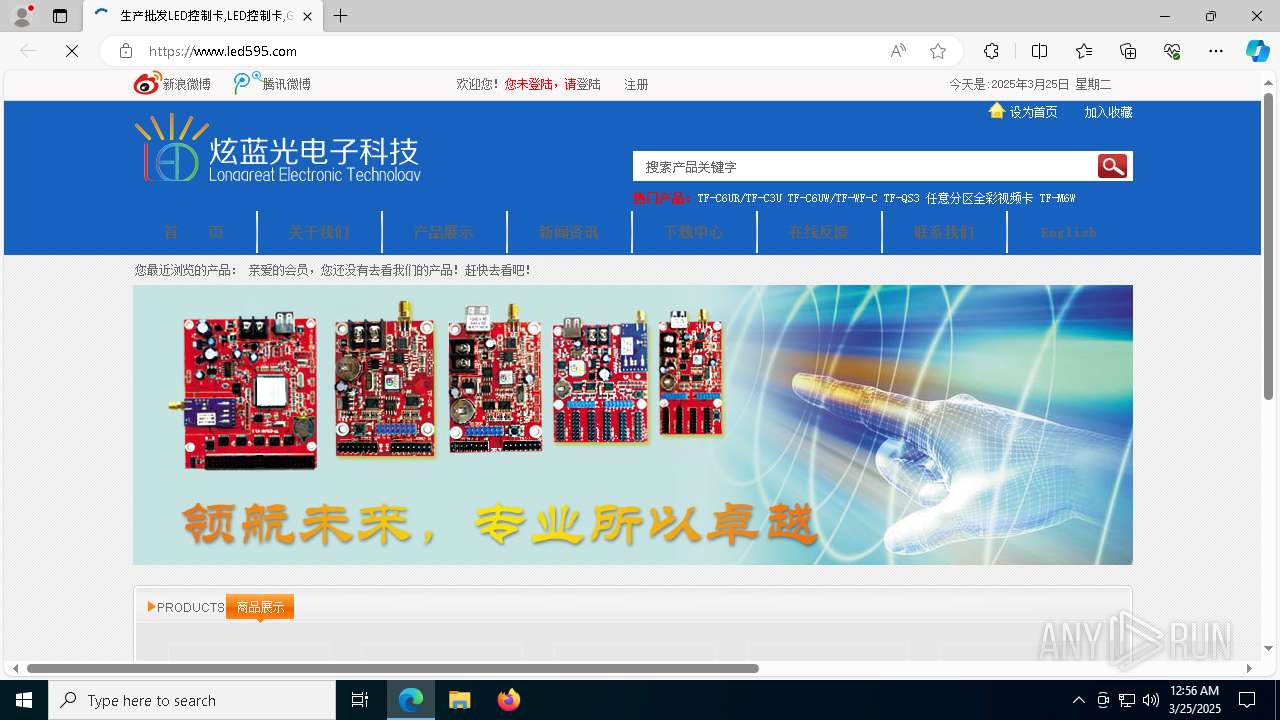The image size is (1280, 720).
Task: Open the network icon in system tray
Action: tap(1127, 700)
